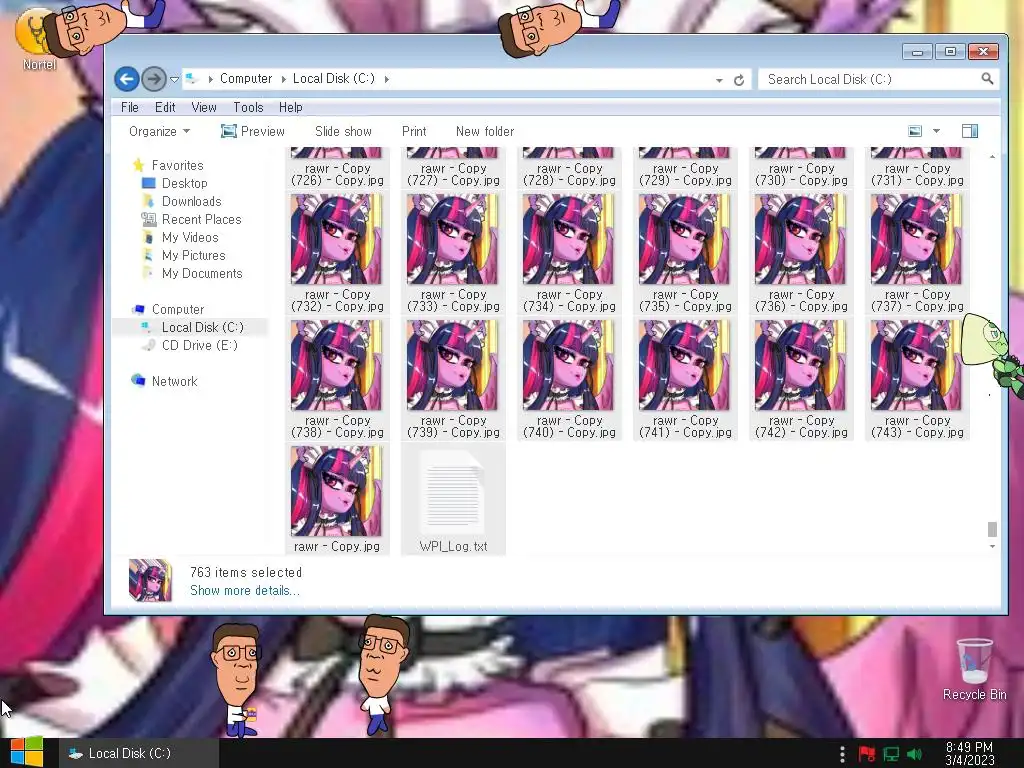Select thumbnail rawr - Copy (734) - Copy.jpg
The height and width of the screenshot is (768, 1024).
(568, 239)
